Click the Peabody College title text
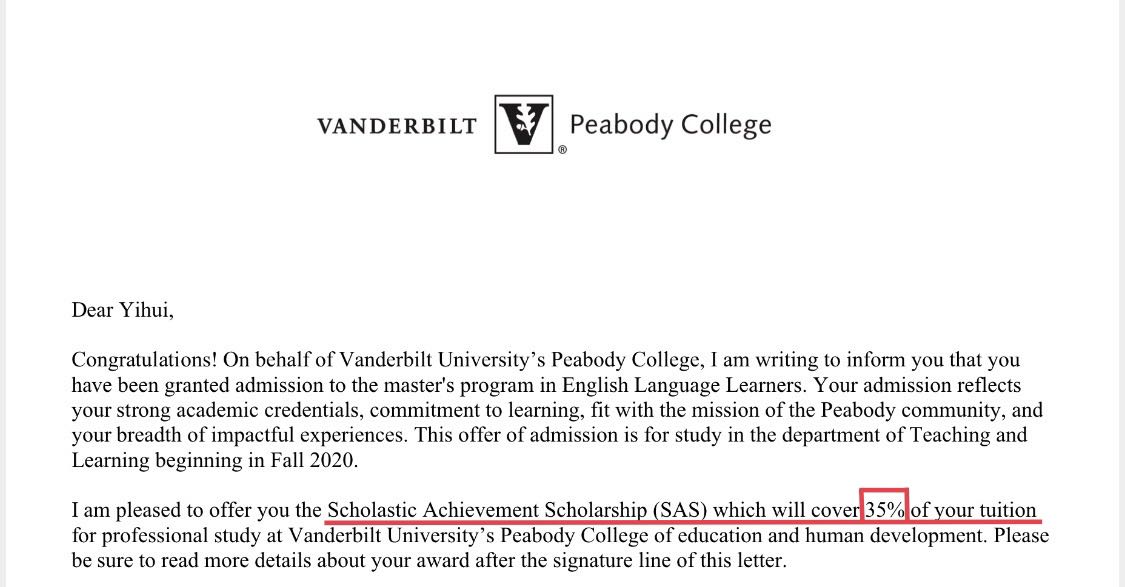Image resolution: width=1125 pixels, height=587 pixels. click(x=670, y=126)
